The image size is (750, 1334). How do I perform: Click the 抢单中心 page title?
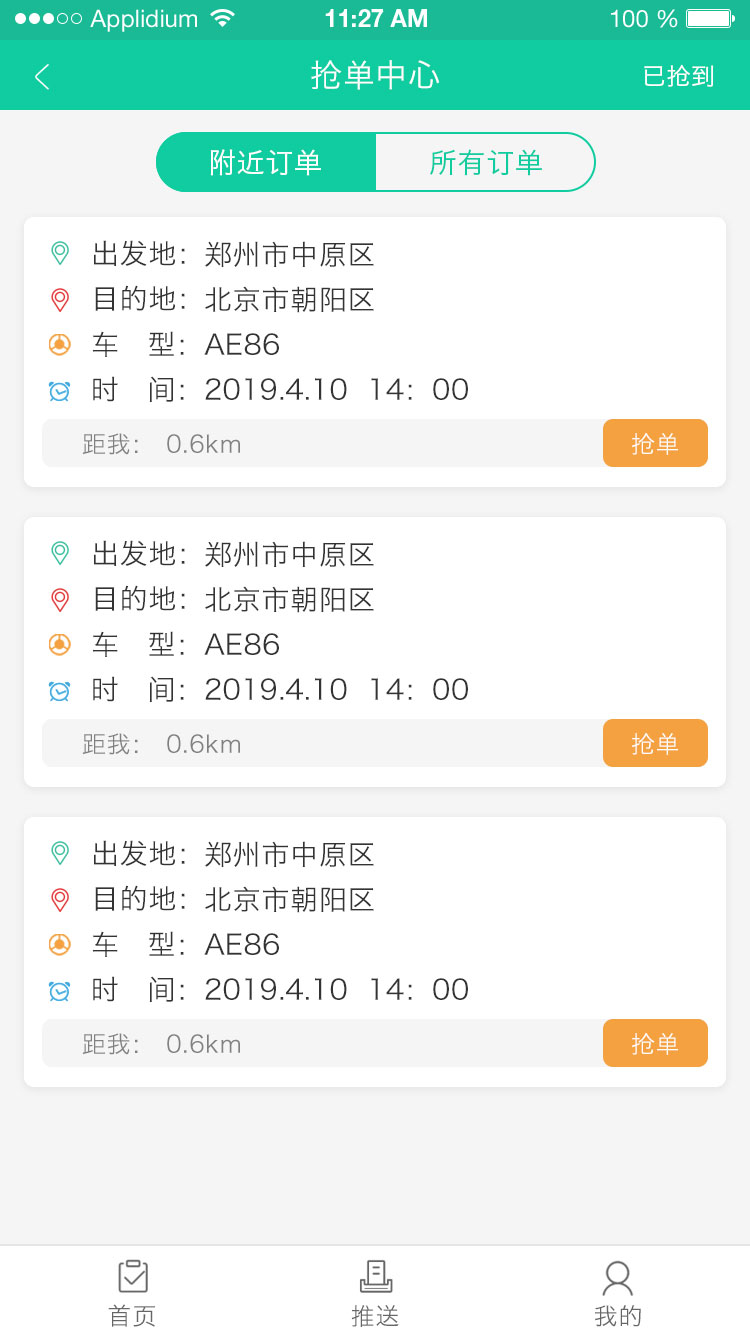click(375, 76)
